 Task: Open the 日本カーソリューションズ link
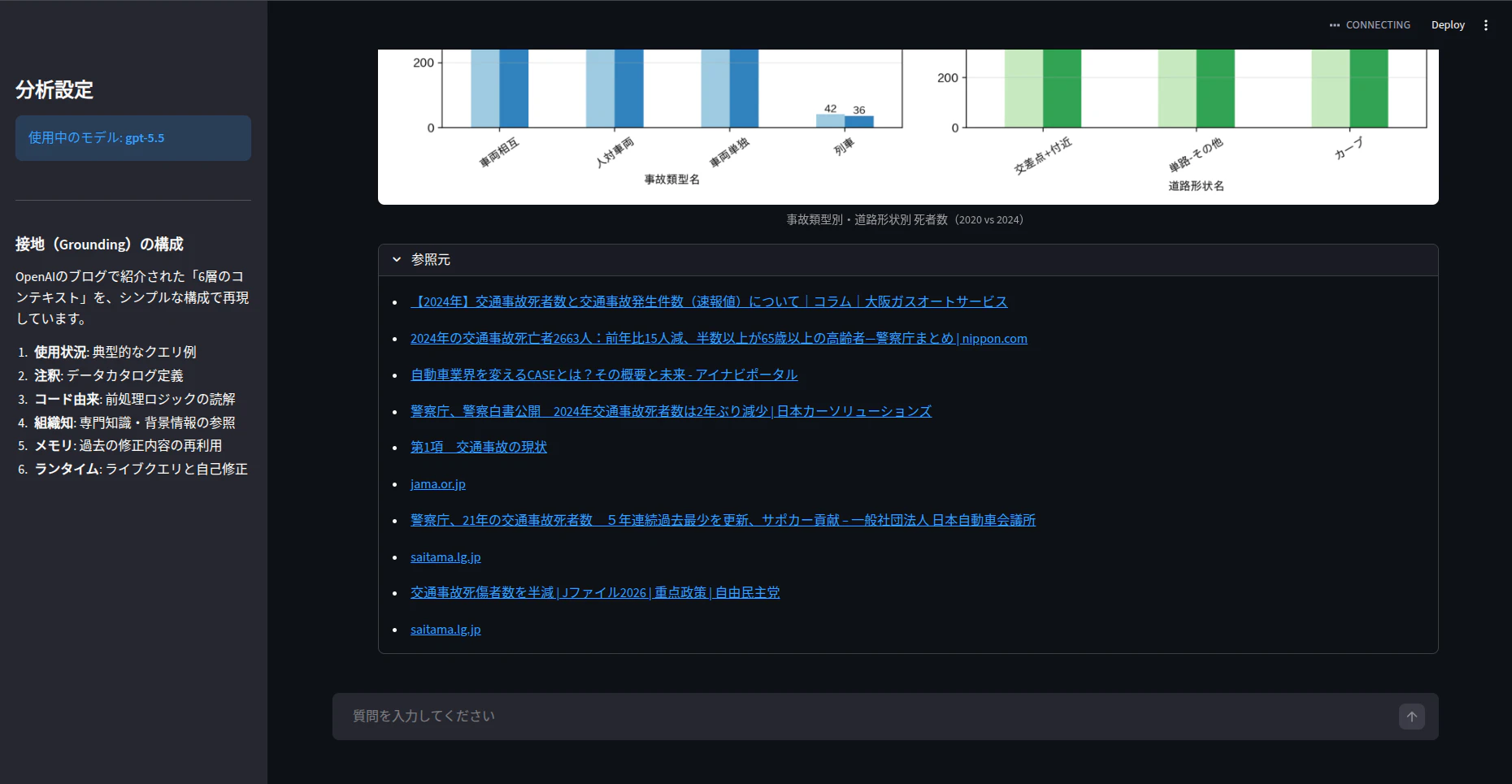[x=671, y=411]
